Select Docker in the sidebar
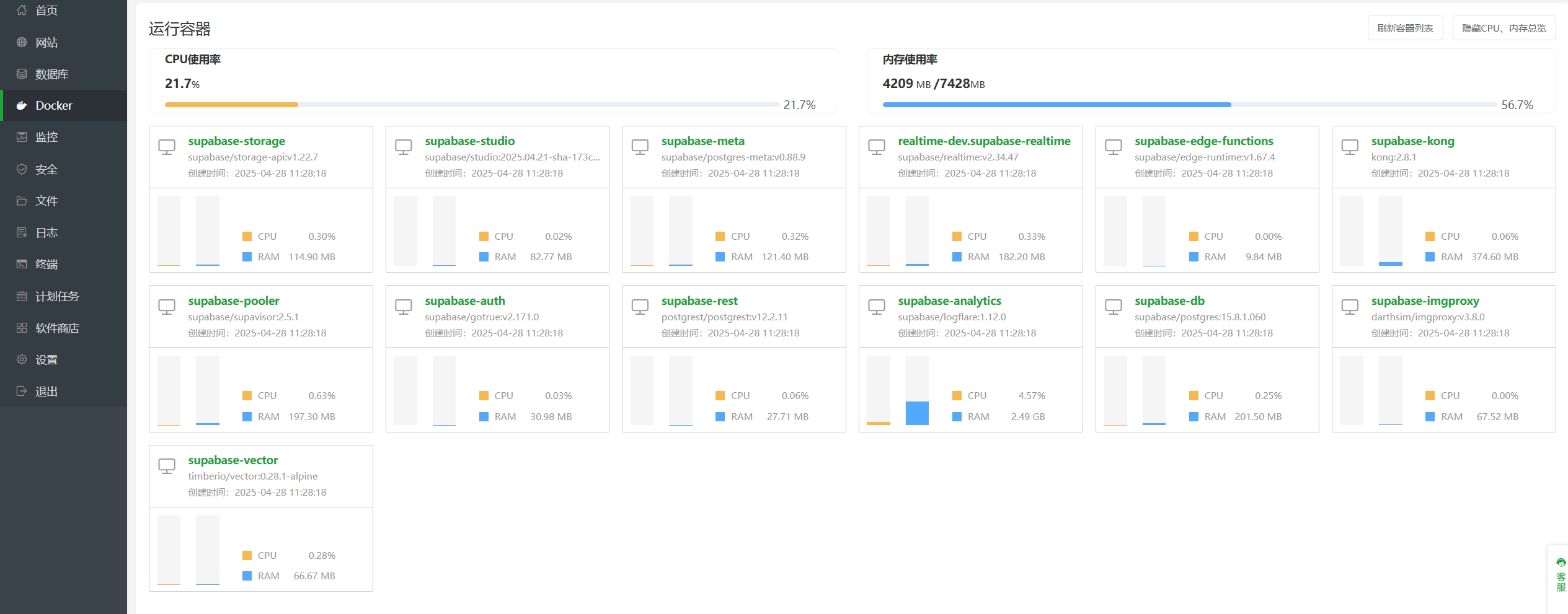This screenshot has height=614, width=1568. click(63, 105)
